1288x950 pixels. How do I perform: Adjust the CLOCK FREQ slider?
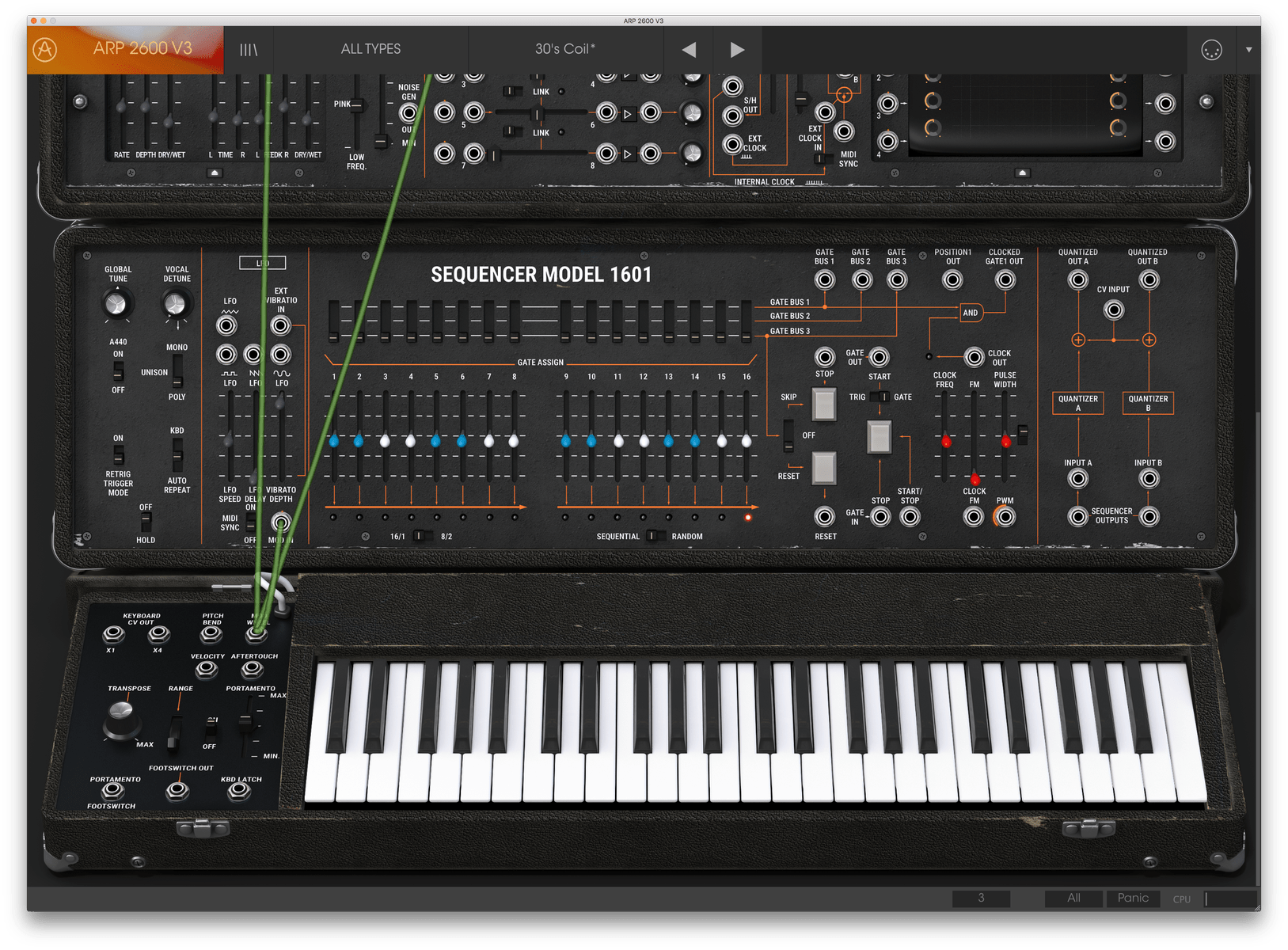[947, 443]
